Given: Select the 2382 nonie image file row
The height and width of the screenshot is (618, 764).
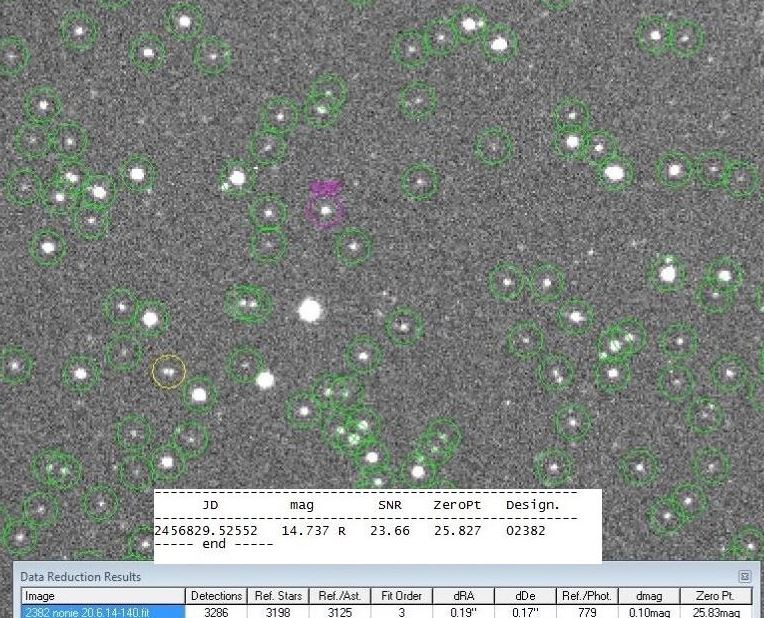Looking at the screenshot, I should 102,611.
